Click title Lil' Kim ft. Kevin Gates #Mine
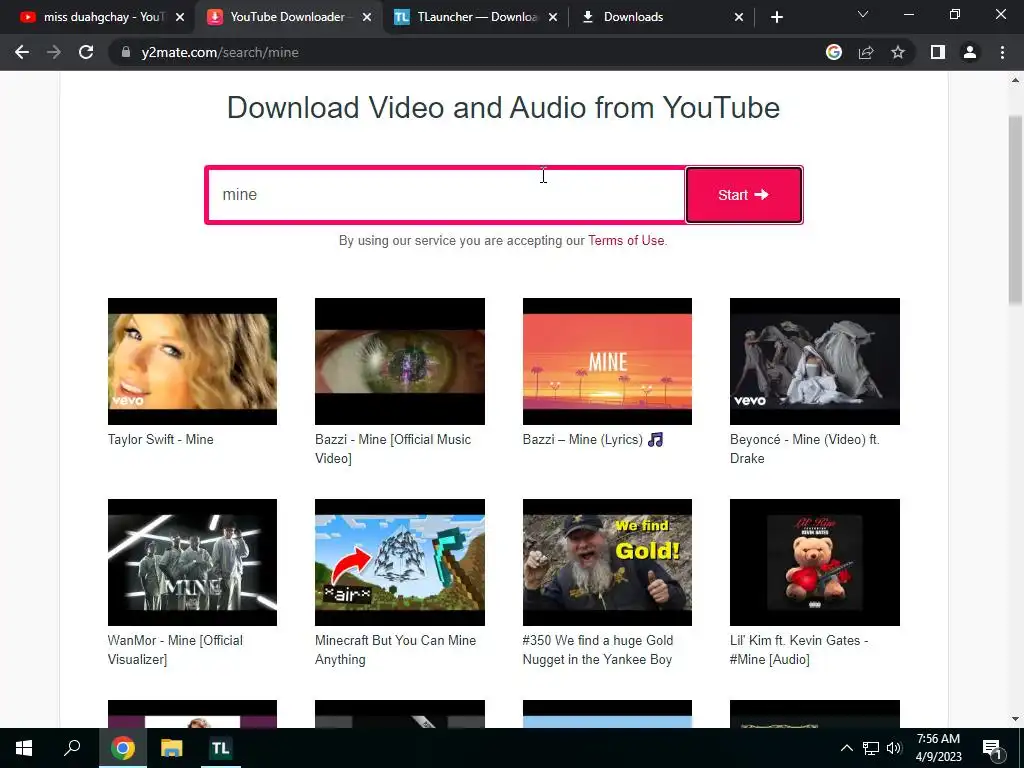The height and width of the screenshot is (768, 1024). coord(799,650)
